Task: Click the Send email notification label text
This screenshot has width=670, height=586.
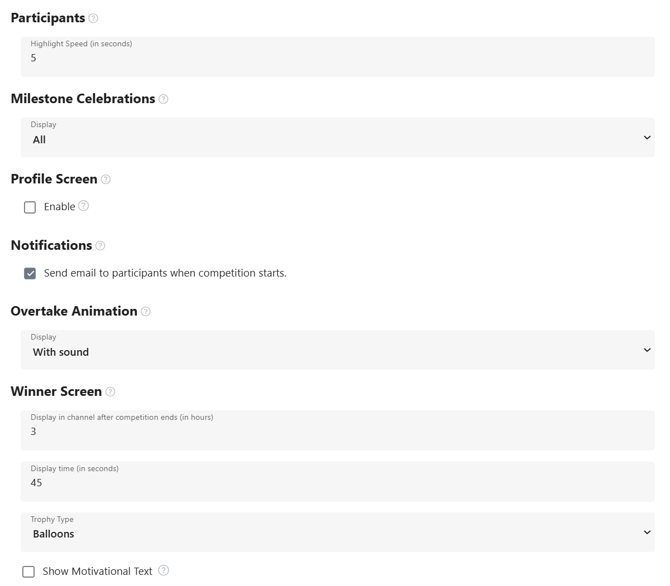Action: point(165,273)
